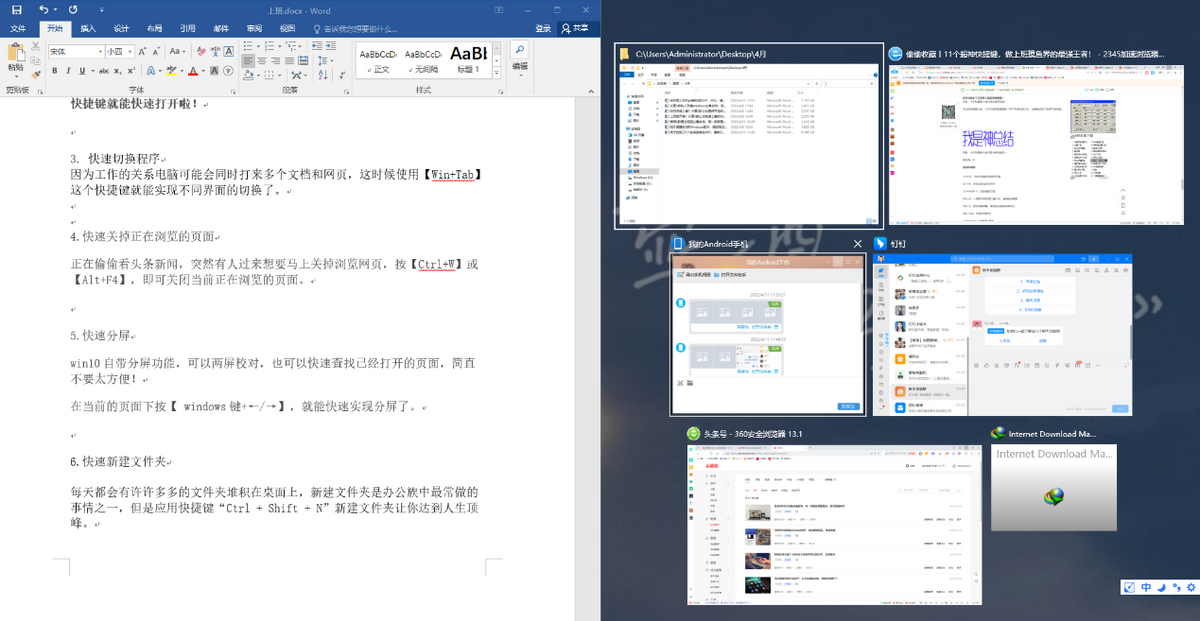
Task: Apply the 正文 style
Action: [378, 61]
